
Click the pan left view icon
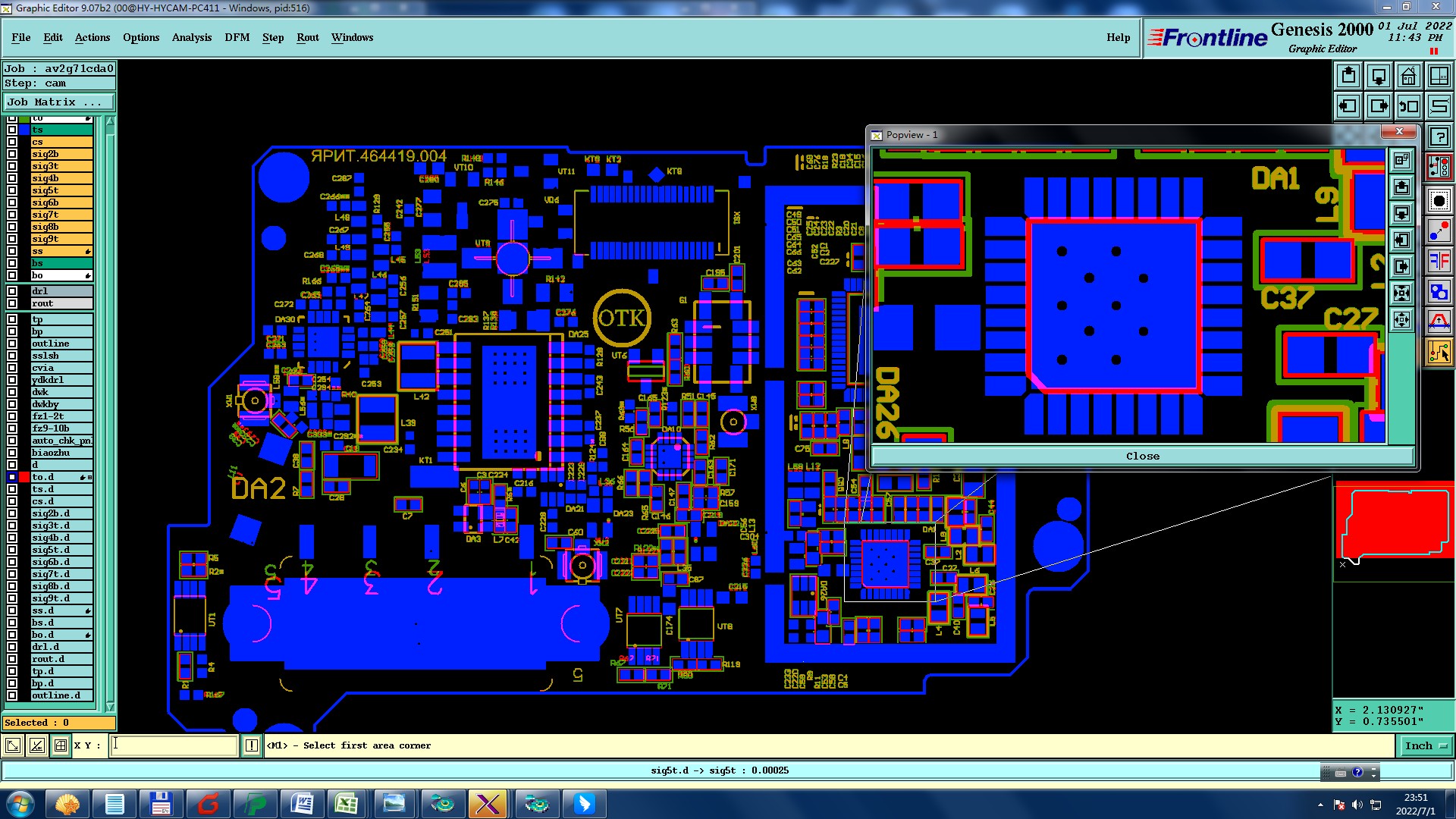[1348, 106]
